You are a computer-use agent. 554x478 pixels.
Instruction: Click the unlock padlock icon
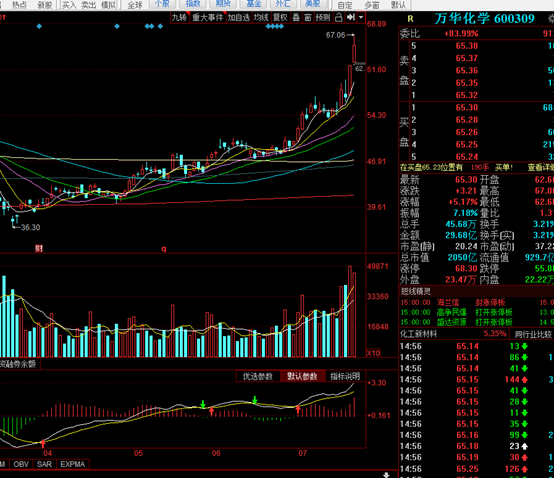click(x=338, y=17)
